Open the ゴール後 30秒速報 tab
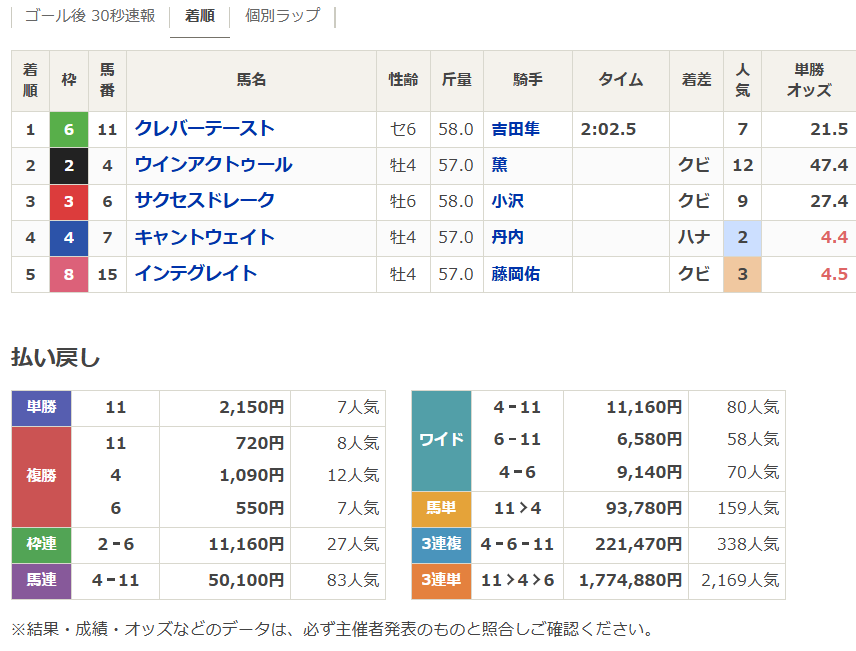 coord(90,15)
